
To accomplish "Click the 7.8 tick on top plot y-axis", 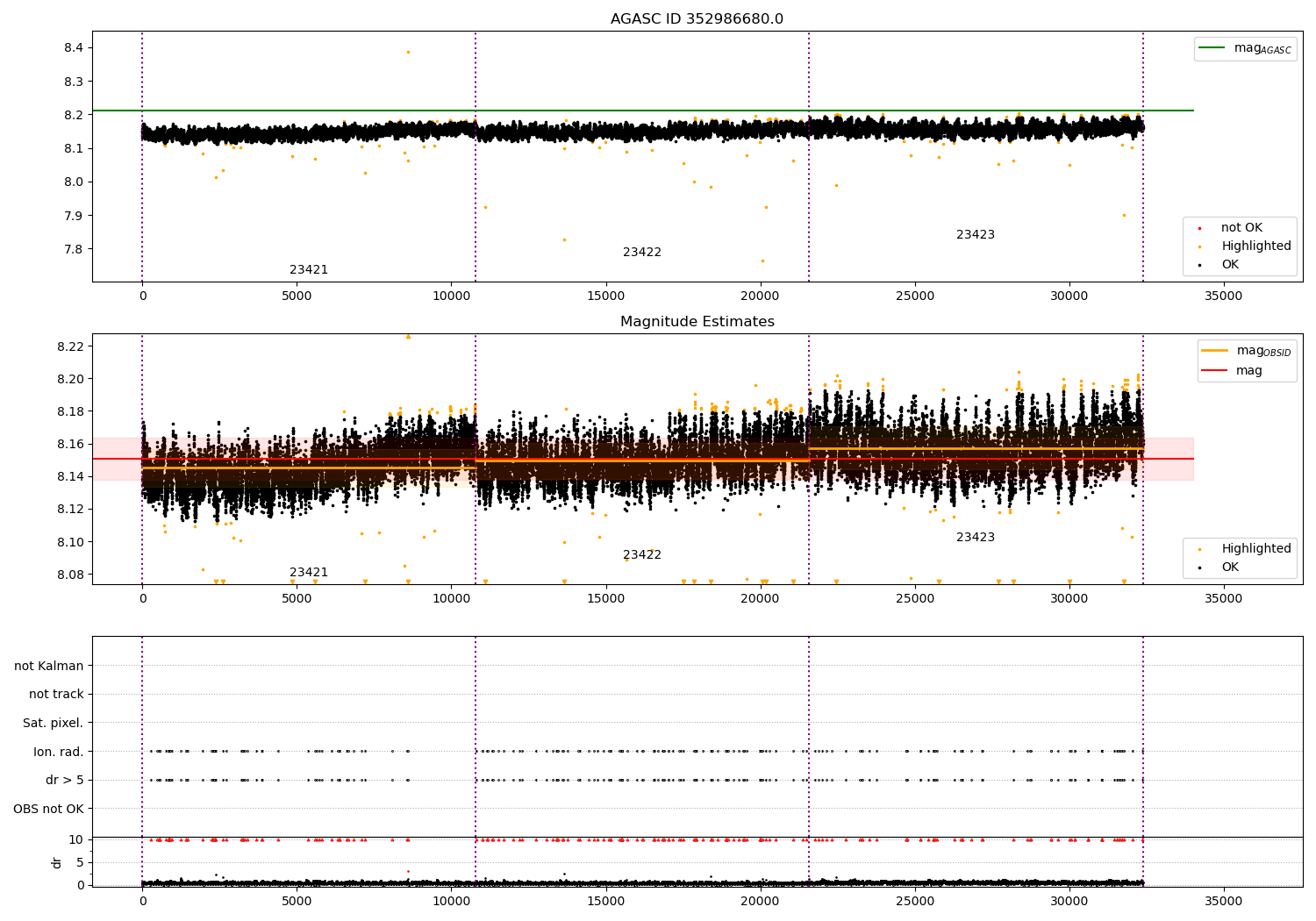I will coord(74,249).
